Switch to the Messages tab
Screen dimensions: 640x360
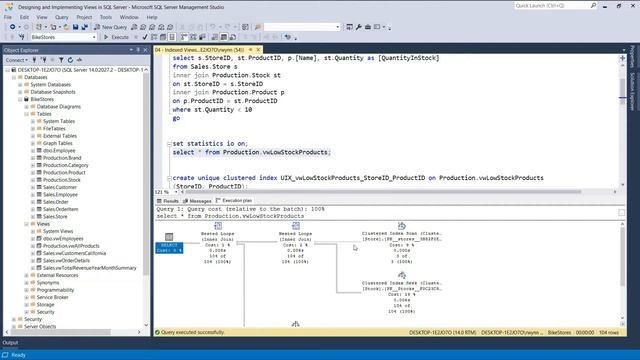click(x=197, y=201)
